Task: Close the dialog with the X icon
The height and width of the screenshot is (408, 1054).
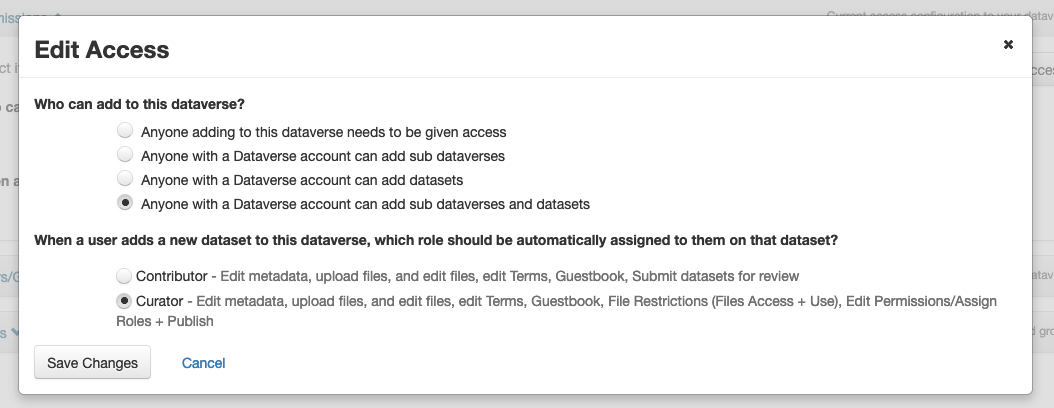Action: click(1008, 45)
